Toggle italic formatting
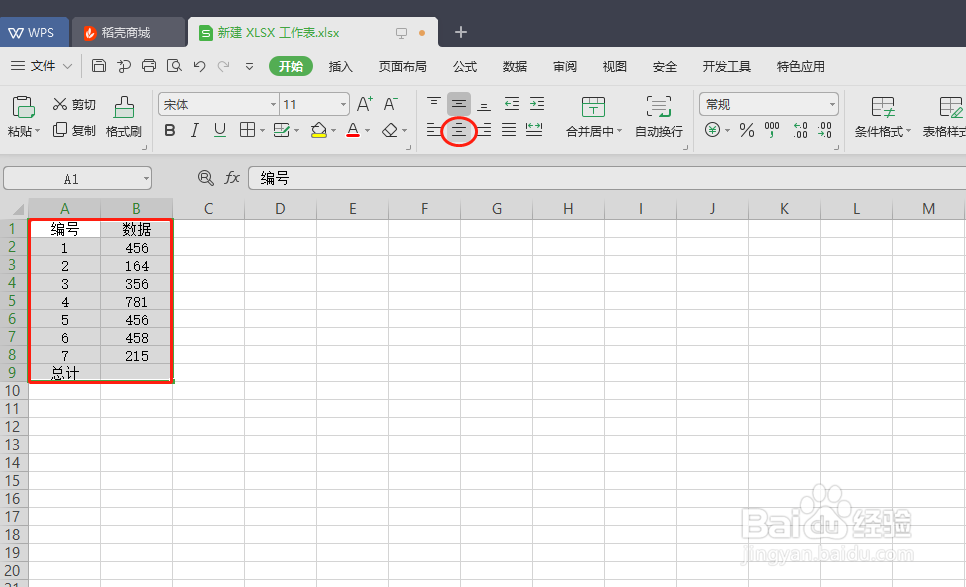The image size is (966, 587). [195, 130]
